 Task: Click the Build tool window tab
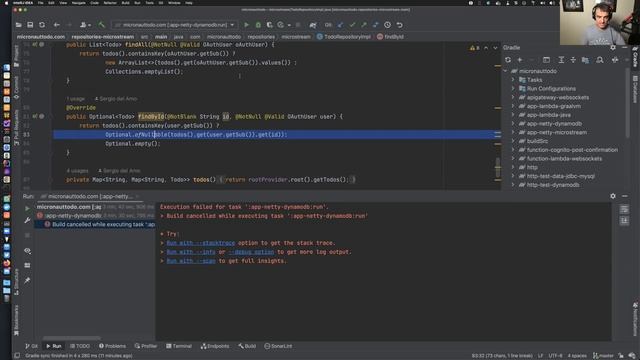[247, 346]
